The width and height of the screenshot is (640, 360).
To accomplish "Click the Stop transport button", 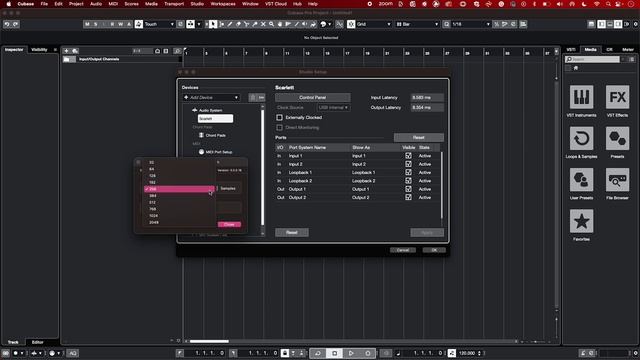I will click(334, 353).
